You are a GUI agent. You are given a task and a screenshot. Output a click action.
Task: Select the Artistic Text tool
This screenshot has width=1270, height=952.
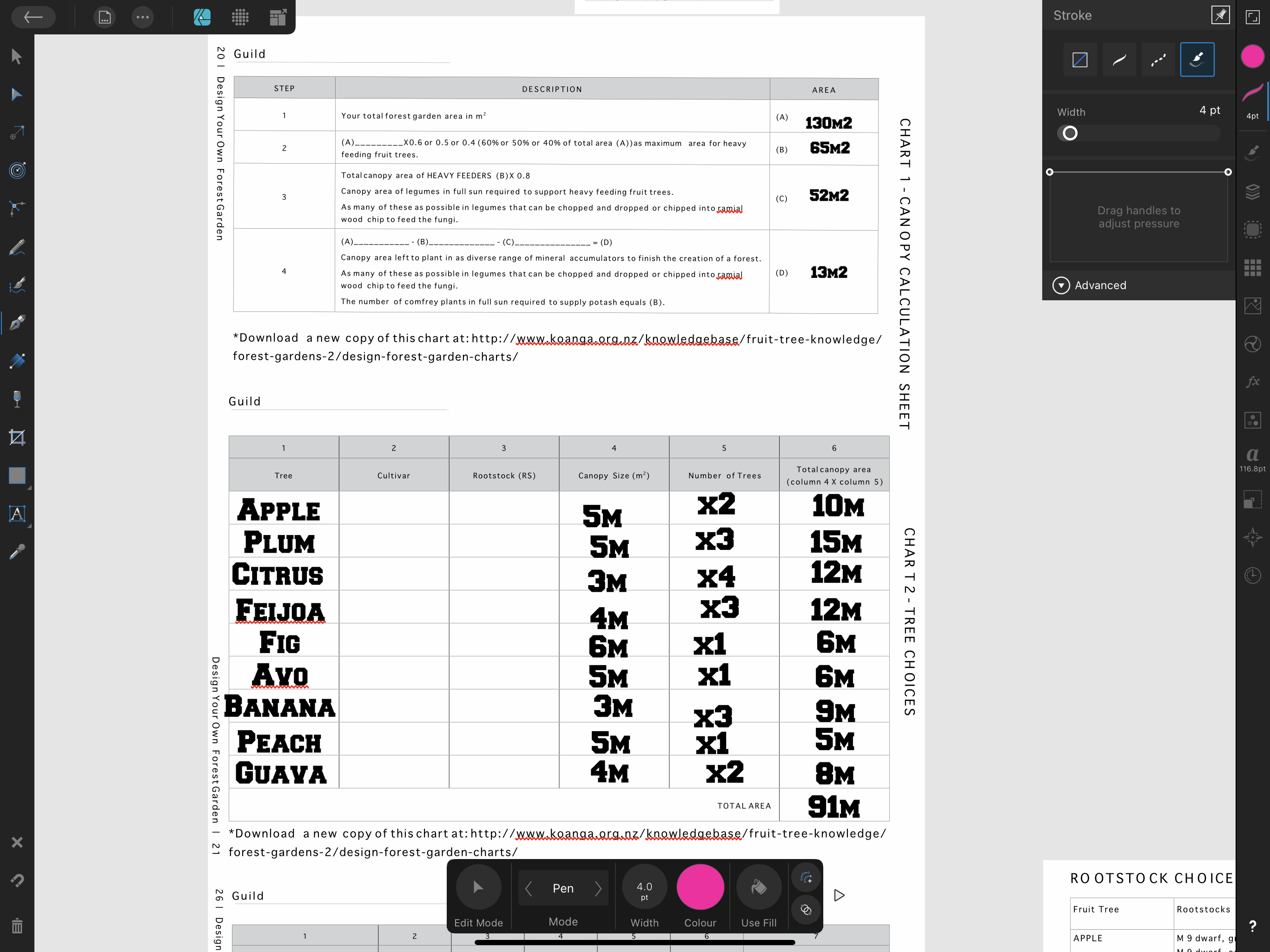tap(17, 513)
